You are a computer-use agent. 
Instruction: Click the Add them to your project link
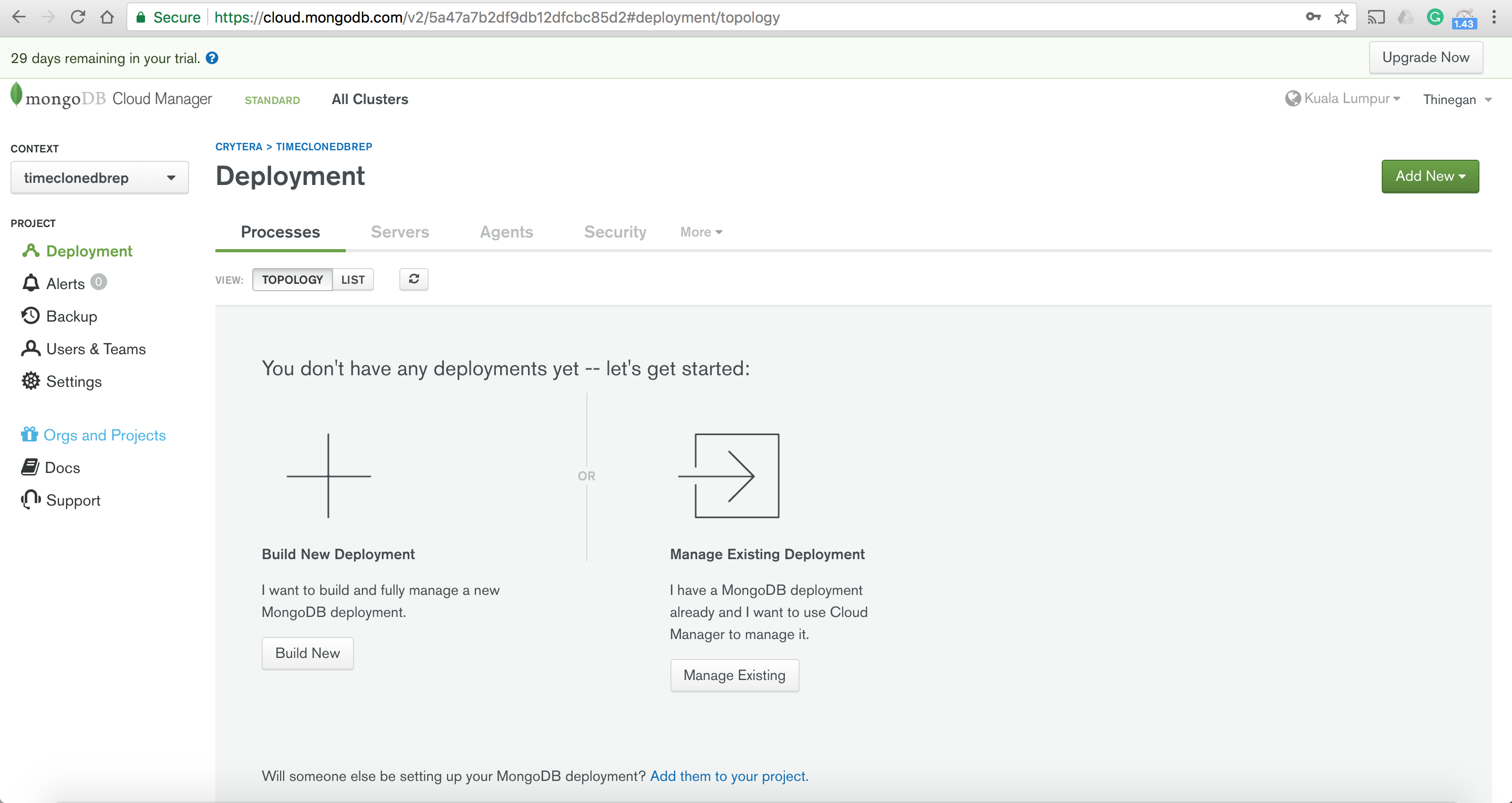pyautogui.click(x=729, y=776)
